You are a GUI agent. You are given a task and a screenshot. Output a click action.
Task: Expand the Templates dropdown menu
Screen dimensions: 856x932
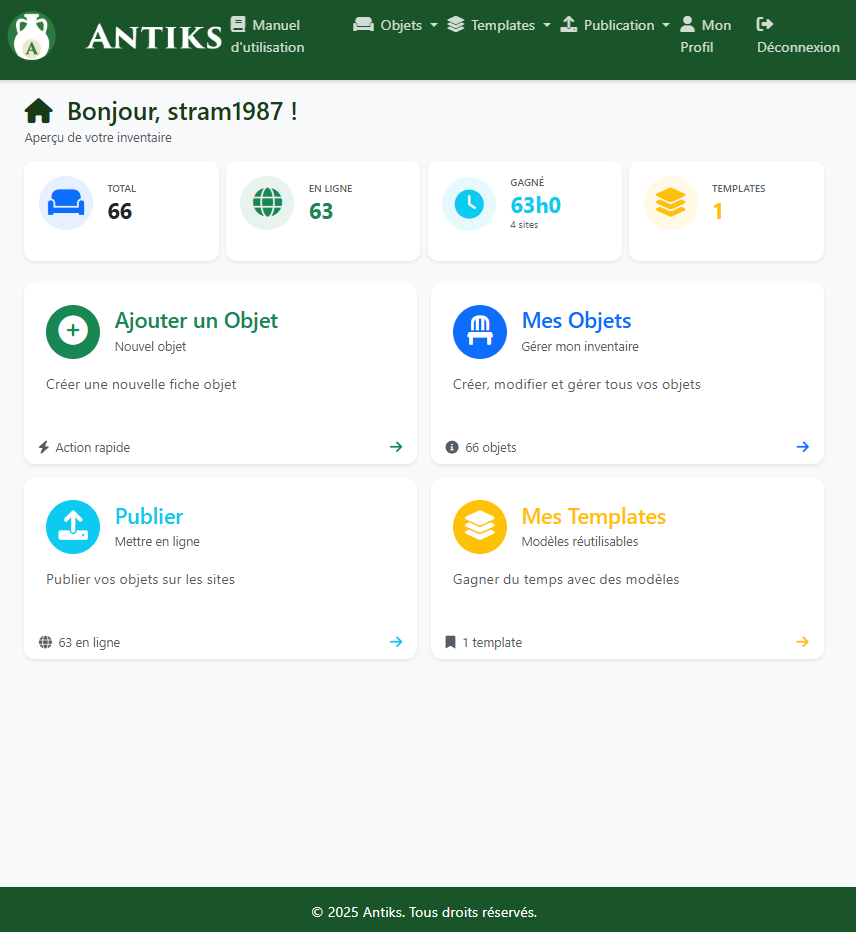click(x=499, y=25)
